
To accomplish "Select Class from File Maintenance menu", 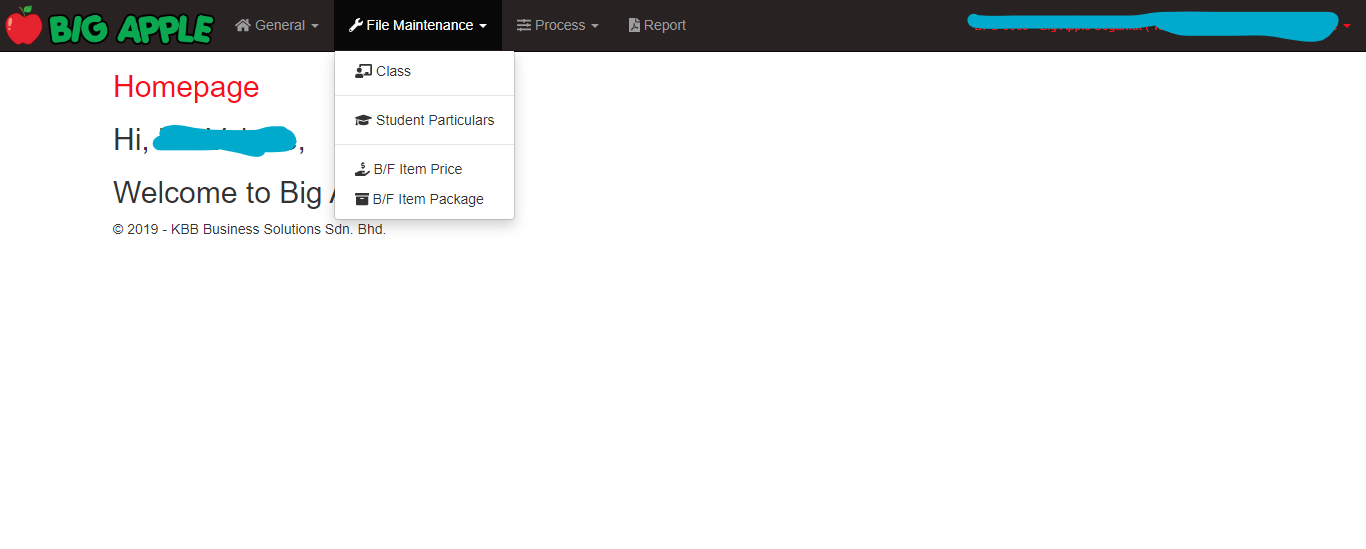I will [x=424, y=71].
